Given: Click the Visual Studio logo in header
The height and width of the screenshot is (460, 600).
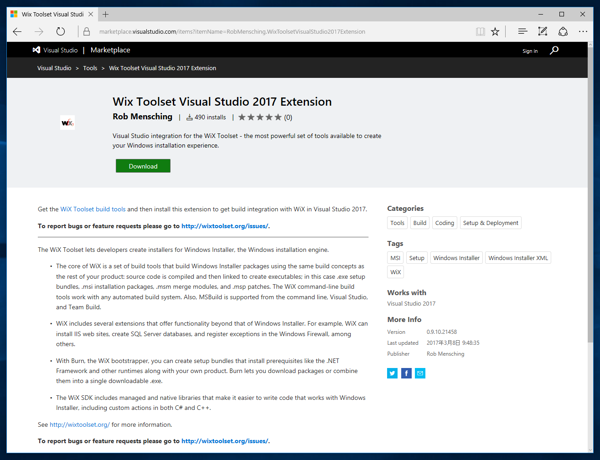Looking at the screenshot, I should point(55,50).
